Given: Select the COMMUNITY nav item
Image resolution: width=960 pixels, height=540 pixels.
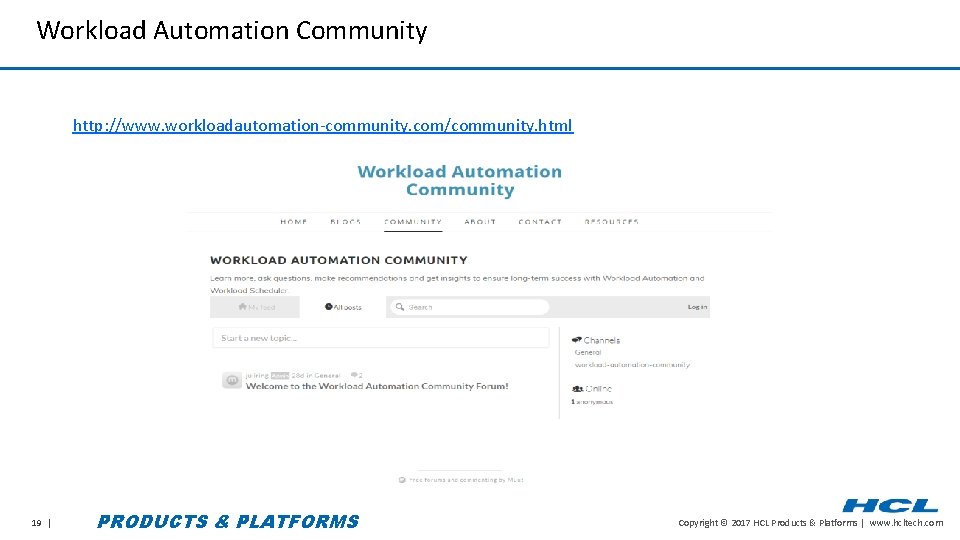Looking at the screenshot, I should pyautogui.click(x=413, y=222).
